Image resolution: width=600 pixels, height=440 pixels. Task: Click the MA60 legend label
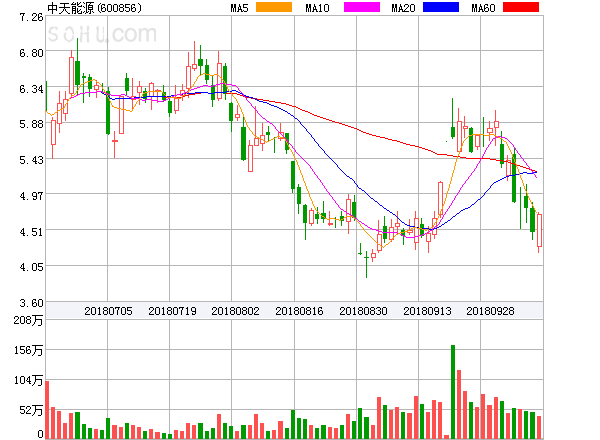tap(483, 8)
